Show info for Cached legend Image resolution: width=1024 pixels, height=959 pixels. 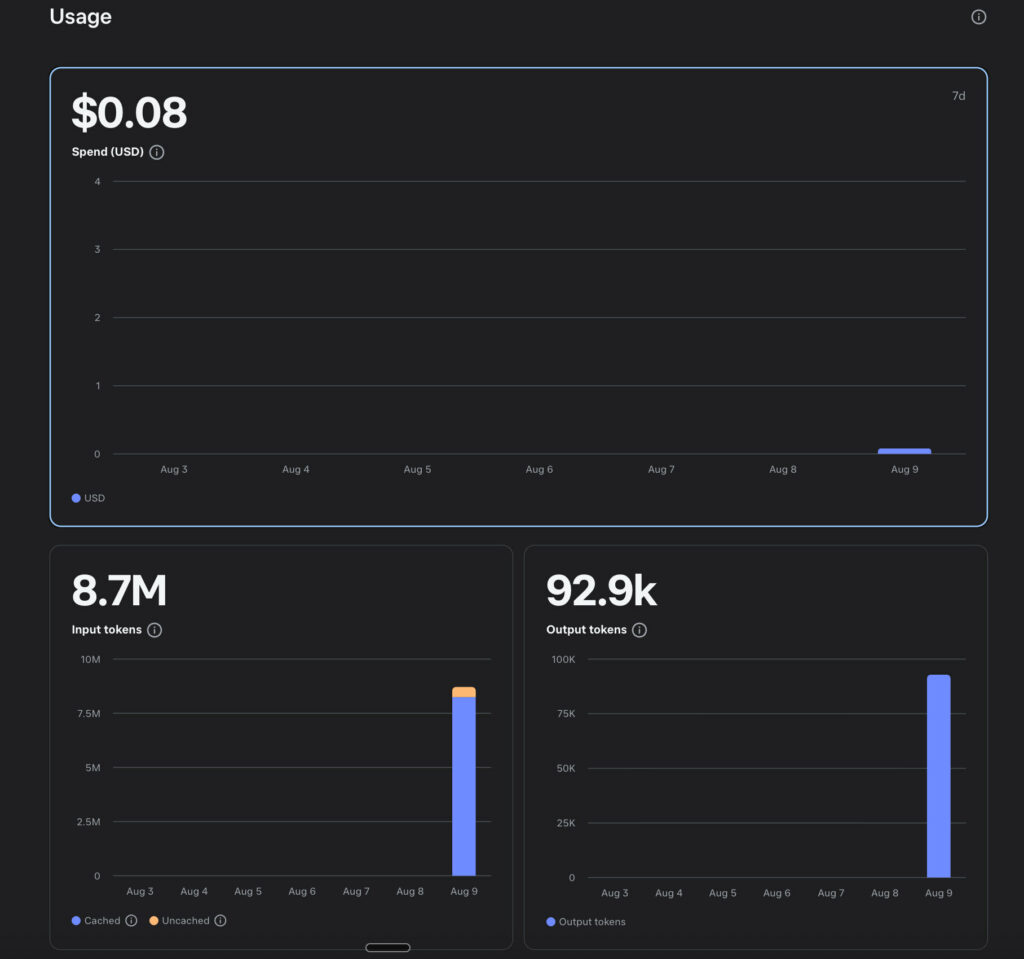tap(131, 920)
